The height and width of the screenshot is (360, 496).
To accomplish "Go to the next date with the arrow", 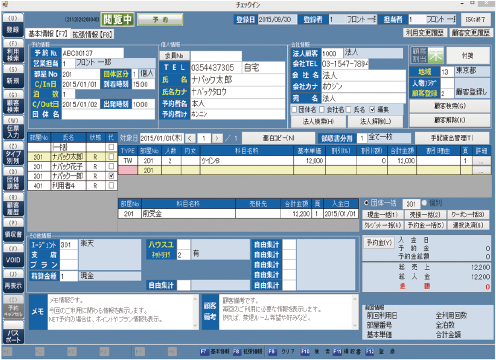I will pos(217,138).
